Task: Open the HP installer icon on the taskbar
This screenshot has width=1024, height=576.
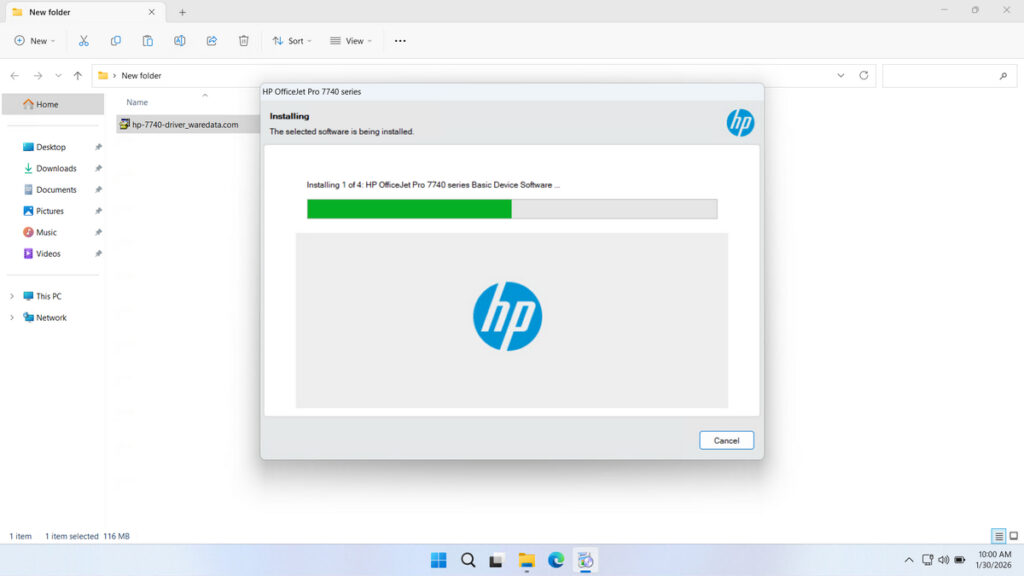Action: (583, 561)
